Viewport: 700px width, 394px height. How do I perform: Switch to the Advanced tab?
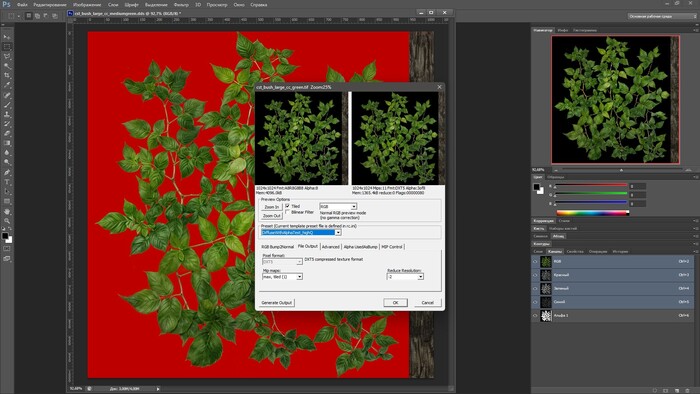point(331,247)
